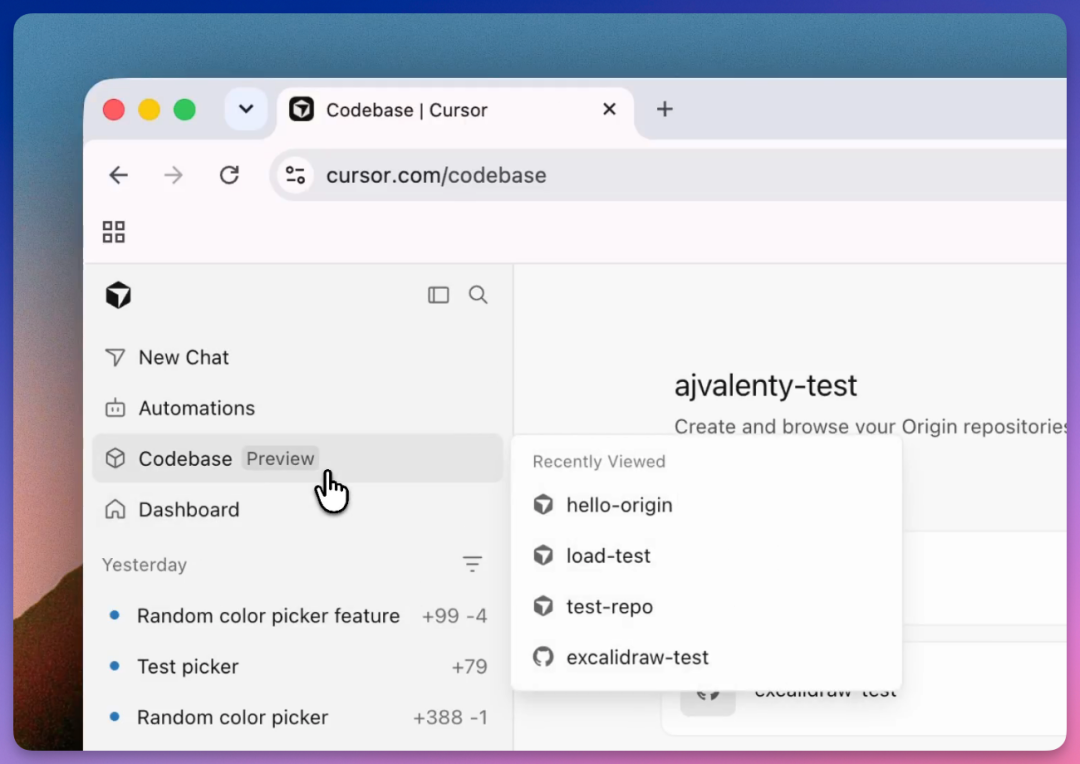
Task: Minimize the window with the yellow button
Action: pyautogui.click(x=149, y=110)
